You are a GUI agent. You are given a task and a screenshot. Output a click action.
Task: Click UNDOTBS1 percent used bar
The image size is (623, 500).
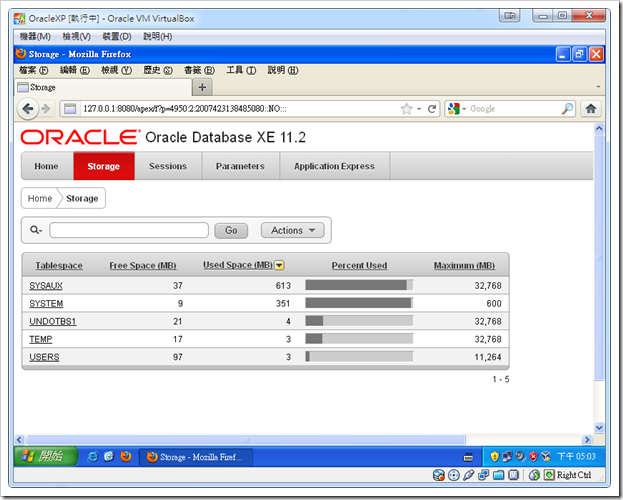(359, 321)
